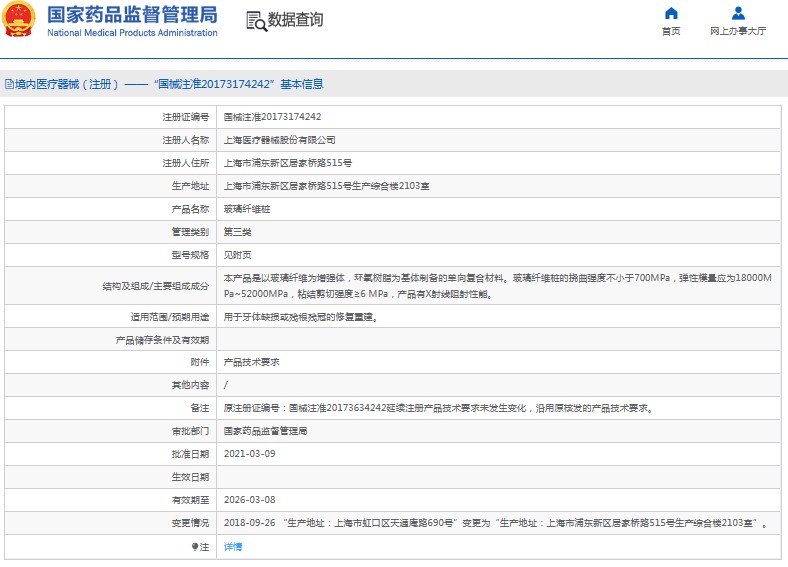This screenshot has width=788, height=567.
Task: Click the management category 第三类 value
Action: click(x=238, y=232)
